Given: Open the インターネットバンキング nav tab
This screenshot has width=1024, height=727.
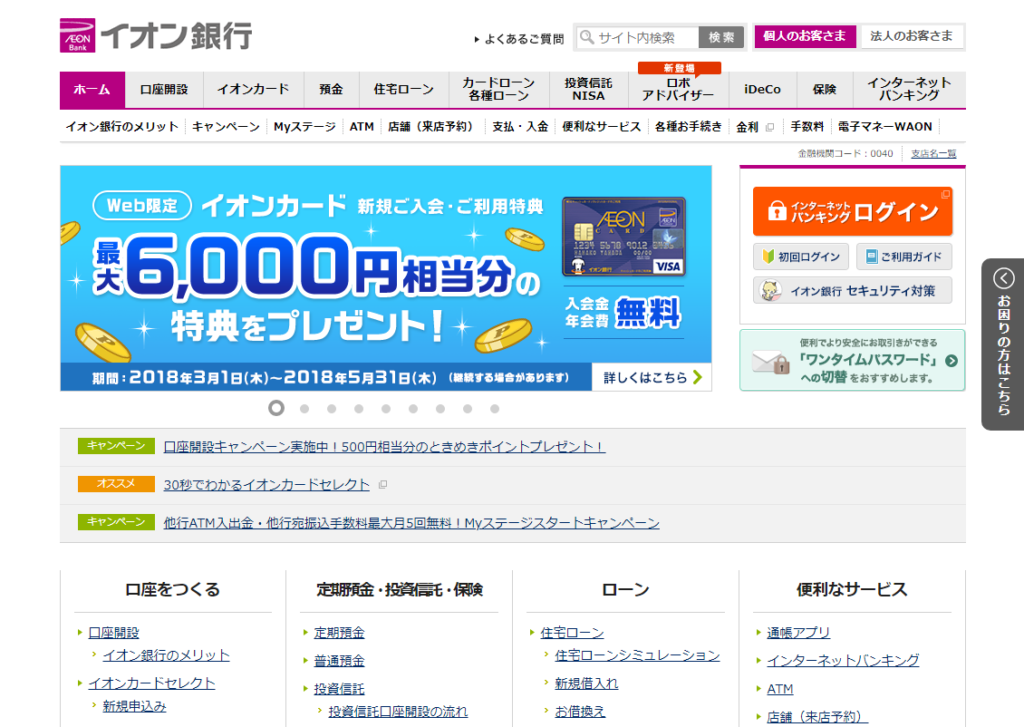Looking at the screenshot, I should [909, 89].
